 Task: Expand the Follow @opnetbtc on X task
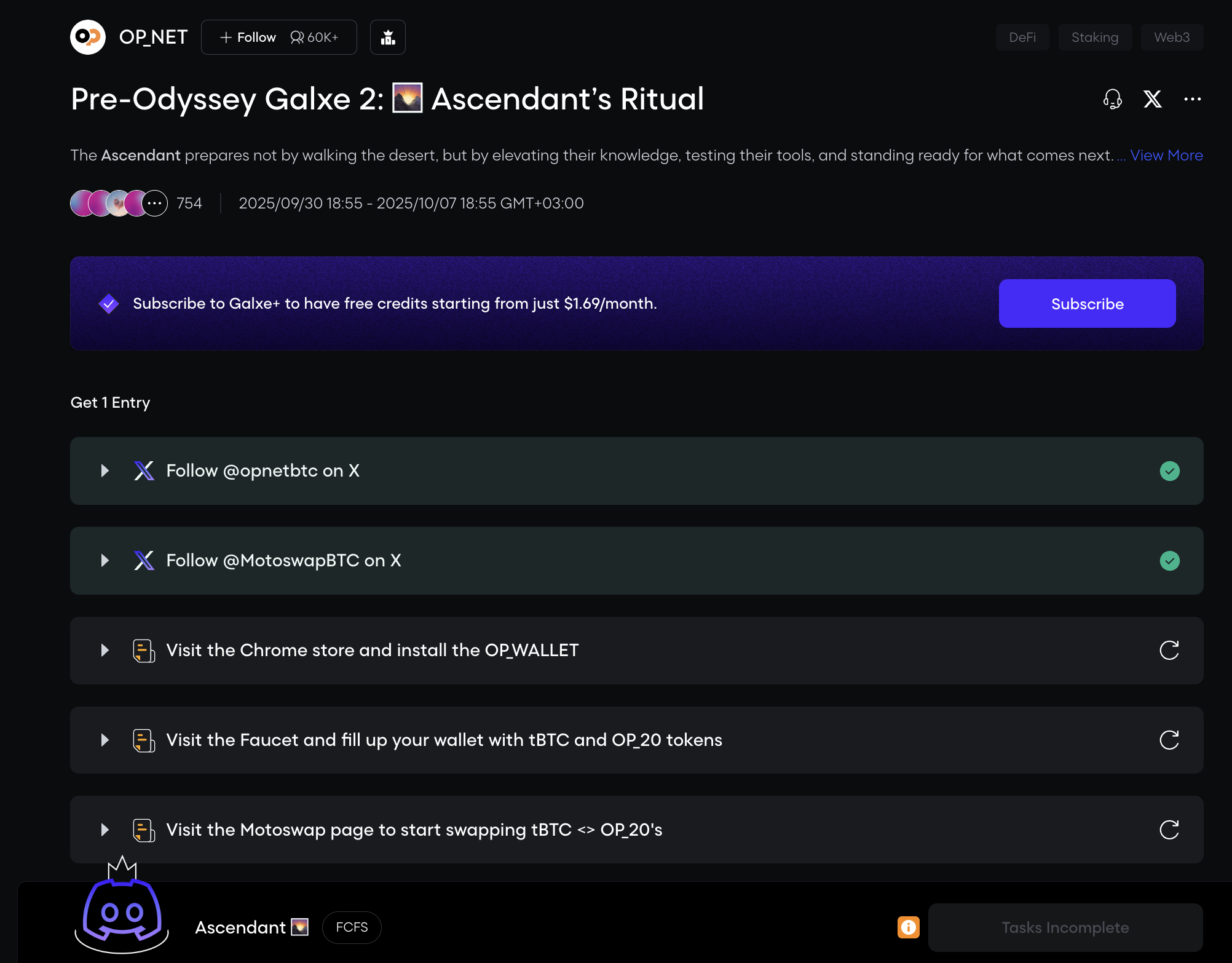(105, 471)
